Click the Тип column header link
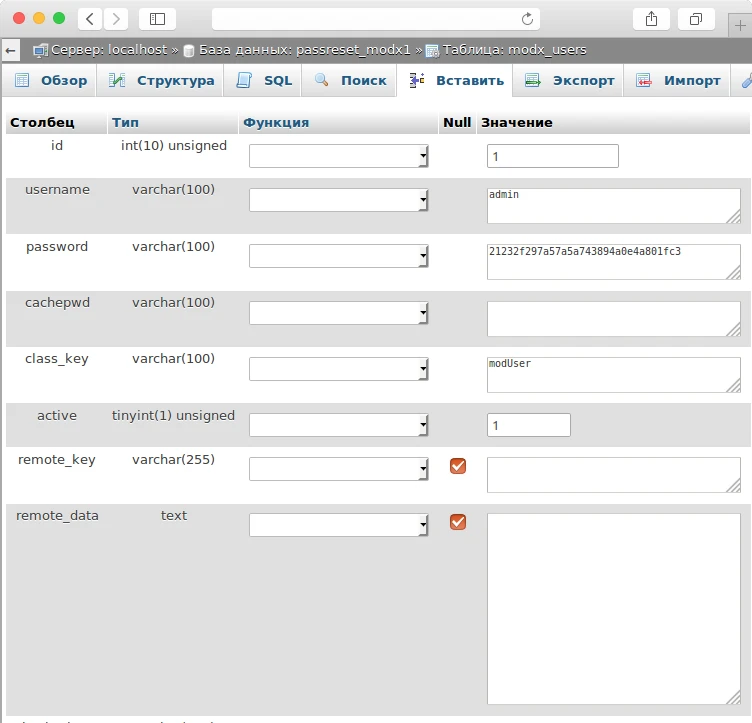Image resolution: width=752 pixels, height=723 pixels. [125, 122]
